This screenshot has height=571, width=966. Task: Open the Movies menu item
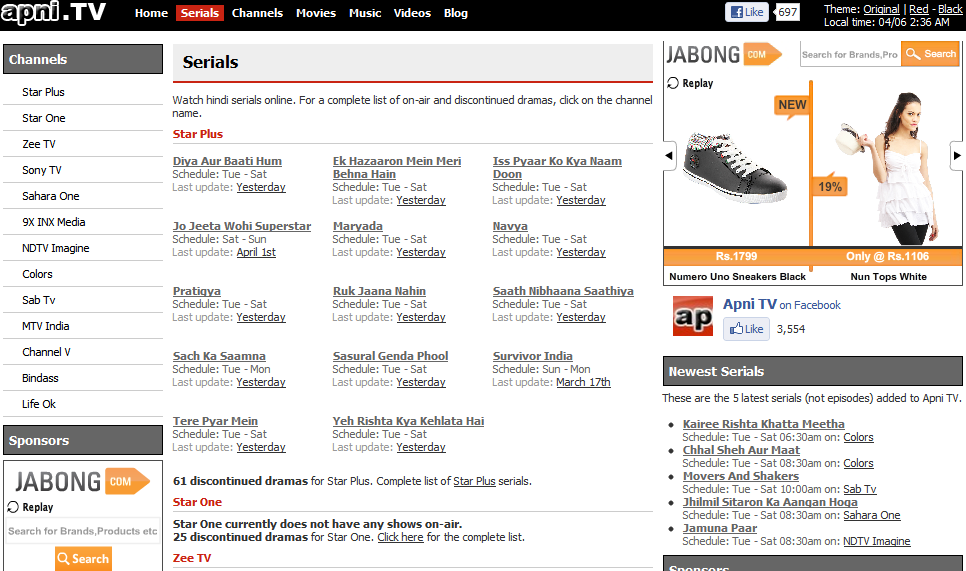pyautogui.click(x=316, y=13)
